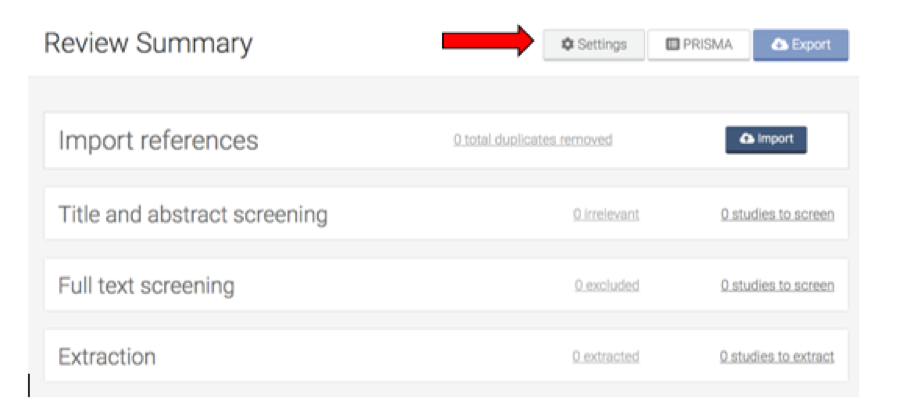Open the '0 irrelevant' link
Viewport: 903px width, 408px height.
click(x=606, y=214)
